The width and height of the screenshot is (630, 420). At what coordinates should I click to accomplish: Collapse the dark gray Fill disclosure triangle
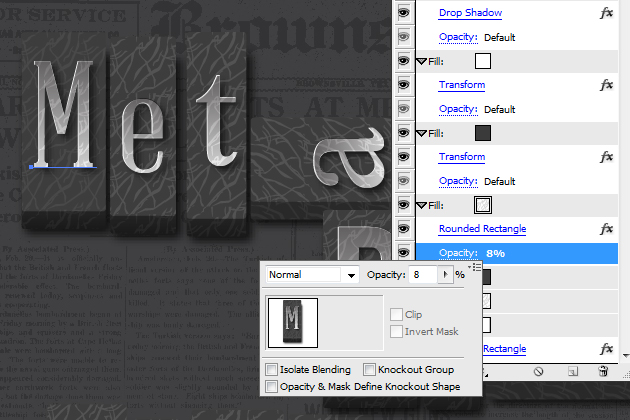421,133
